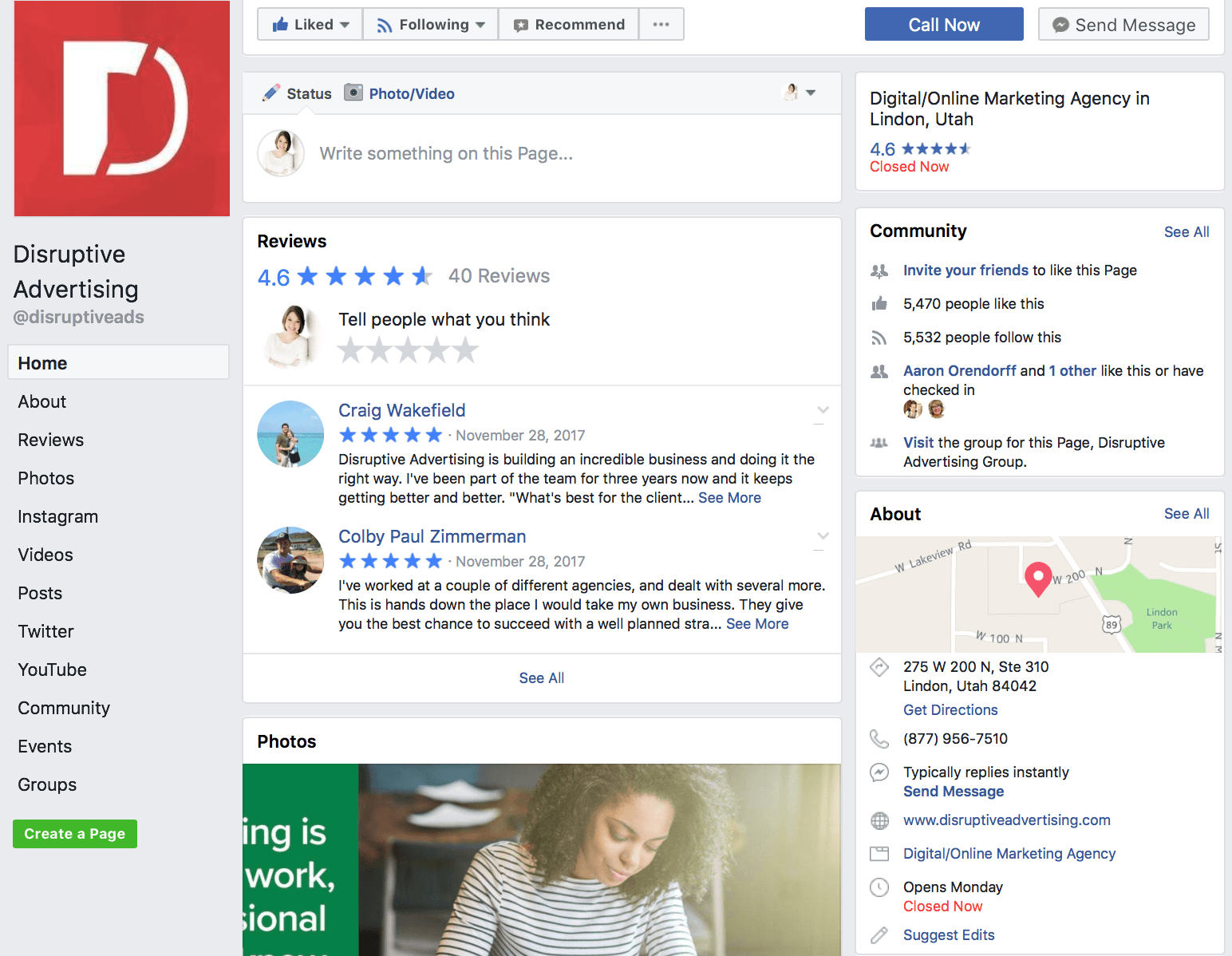Click the globe icon beside website
This screenshot has width=1232, height=956.
tap(879, 820)
